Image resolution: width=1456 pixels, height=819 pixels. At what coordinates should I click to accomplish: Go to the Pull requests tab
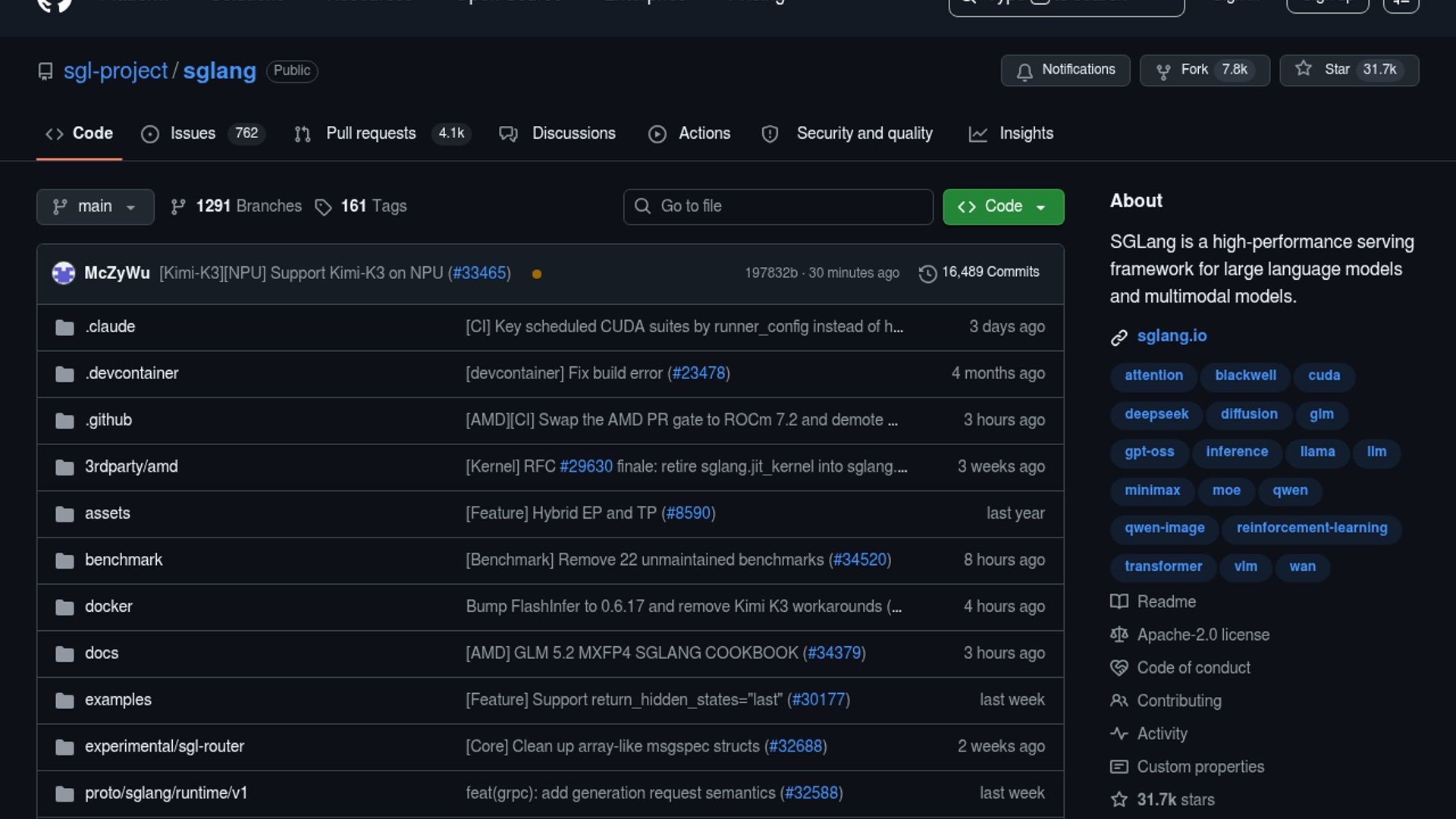pyautogui.click(x=382, y=133)
